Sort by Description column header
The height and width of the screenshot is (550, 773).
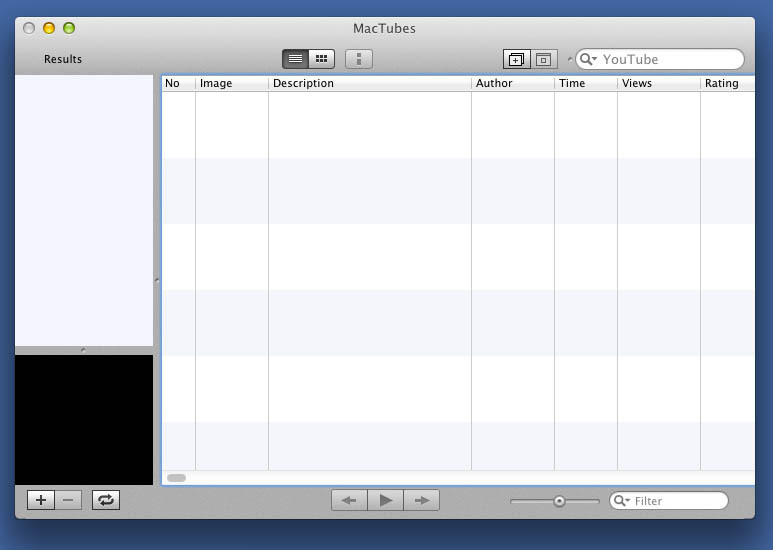click(370, 83)
